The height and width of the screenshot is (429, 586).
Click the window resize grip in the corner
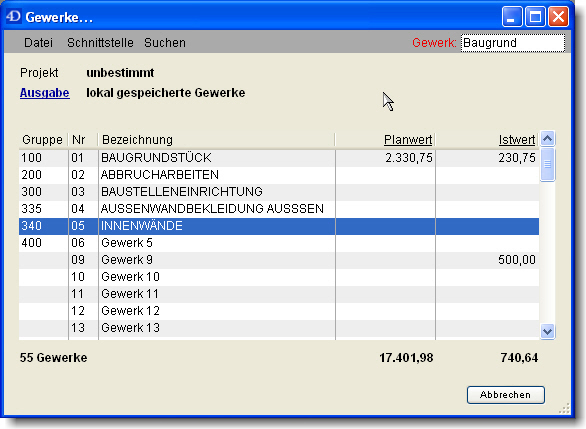point(564,408)
